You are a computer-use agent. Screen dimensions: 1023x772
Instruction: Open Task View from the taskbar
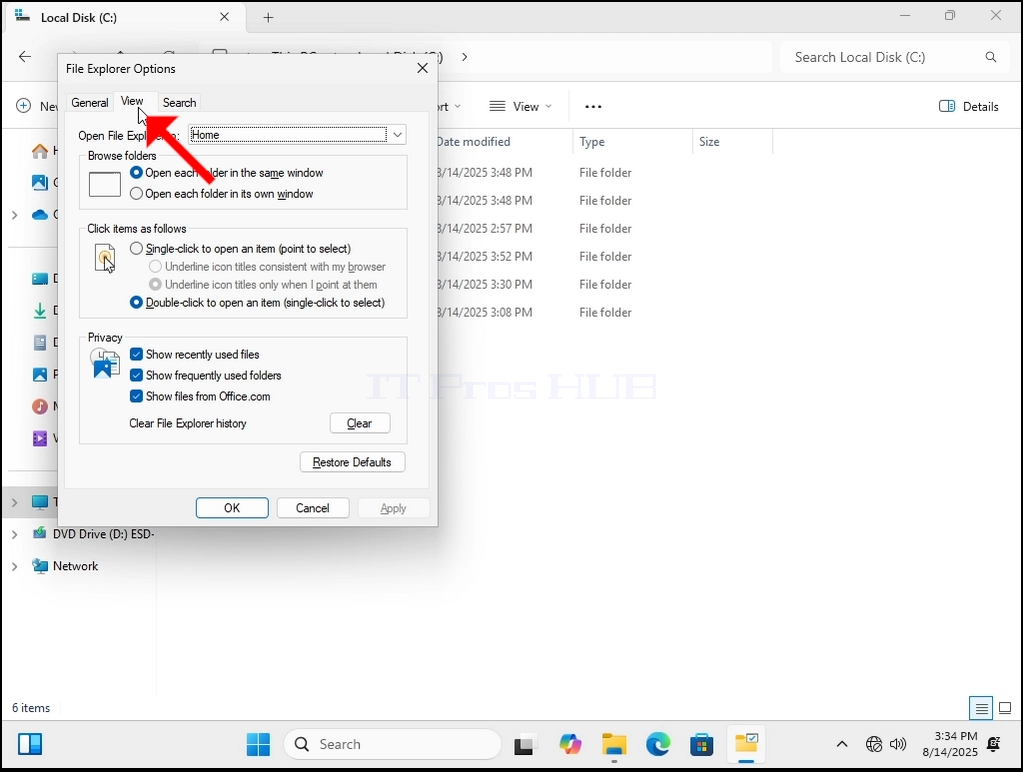[x=523, y=745]
